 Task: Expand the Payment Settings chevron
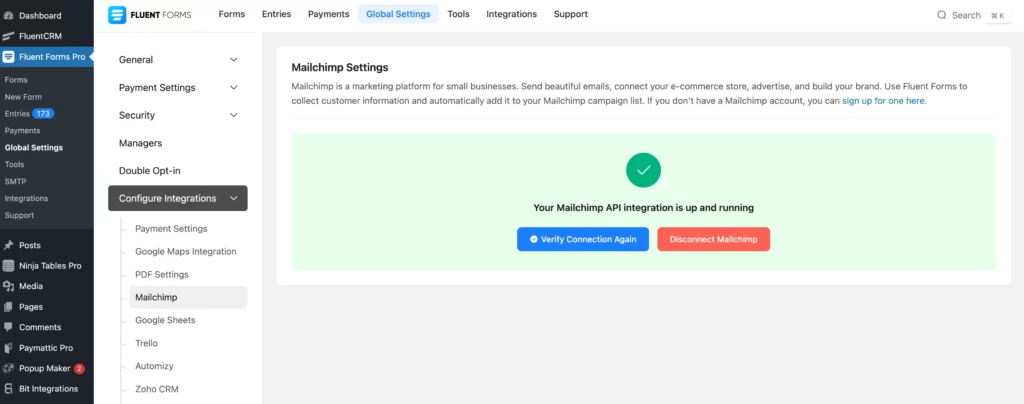click(234, 87)
